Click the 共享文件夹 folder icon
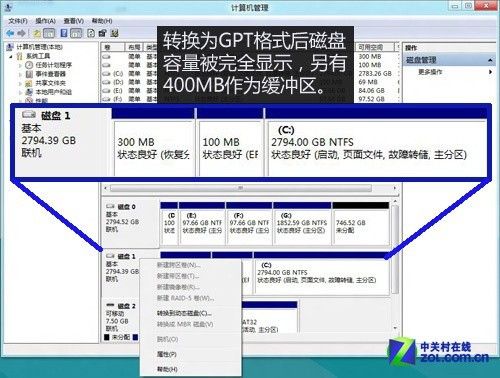 [29, 83]
